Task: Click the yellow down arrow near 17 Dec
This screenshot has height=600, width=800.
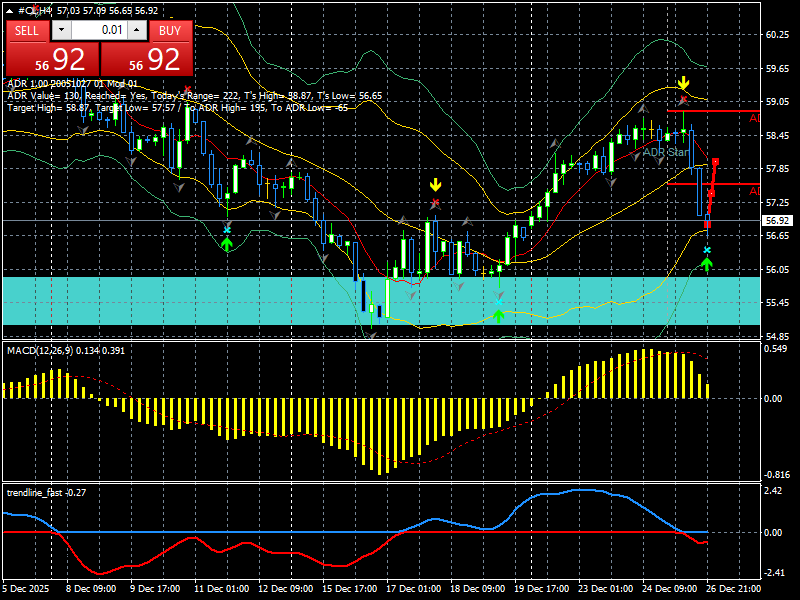Action: coord(435,184)
